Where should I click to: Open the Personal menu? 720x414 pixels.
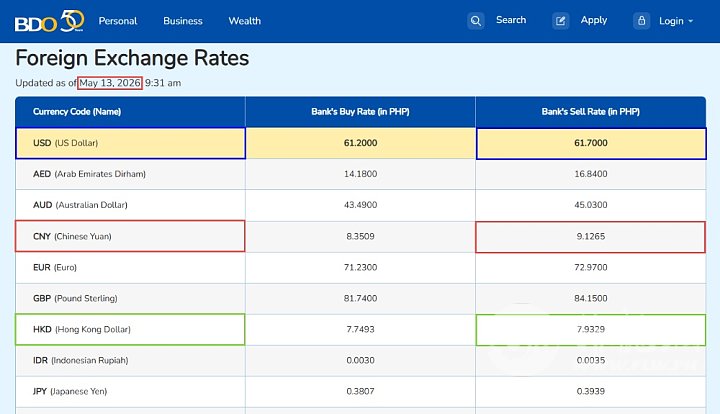118,21
